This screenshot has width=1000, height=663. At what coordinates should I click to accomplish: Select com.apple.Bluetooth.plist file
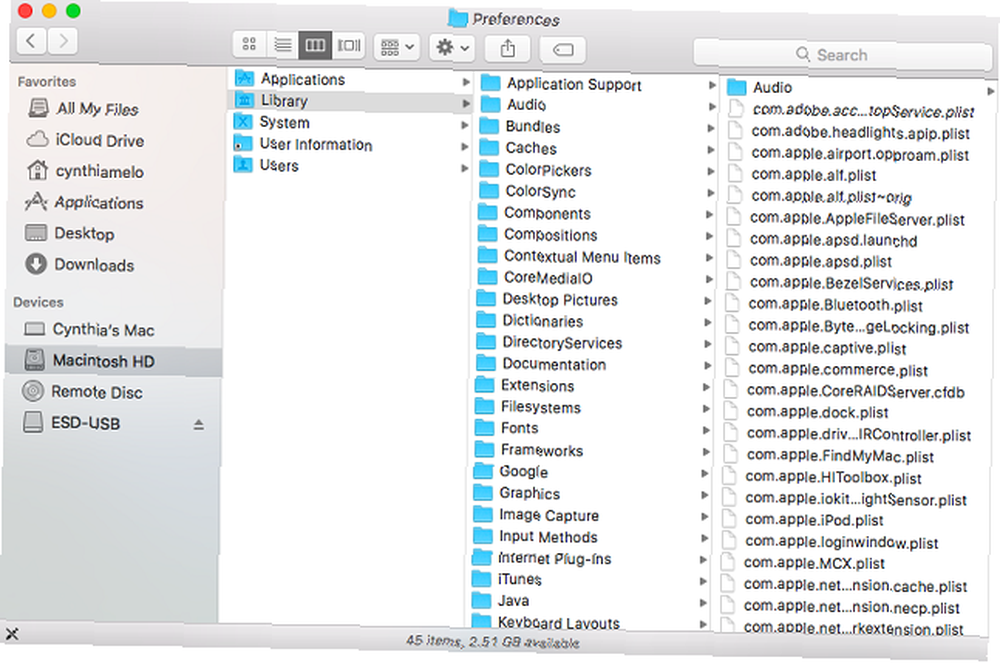[x=825, y=305]
